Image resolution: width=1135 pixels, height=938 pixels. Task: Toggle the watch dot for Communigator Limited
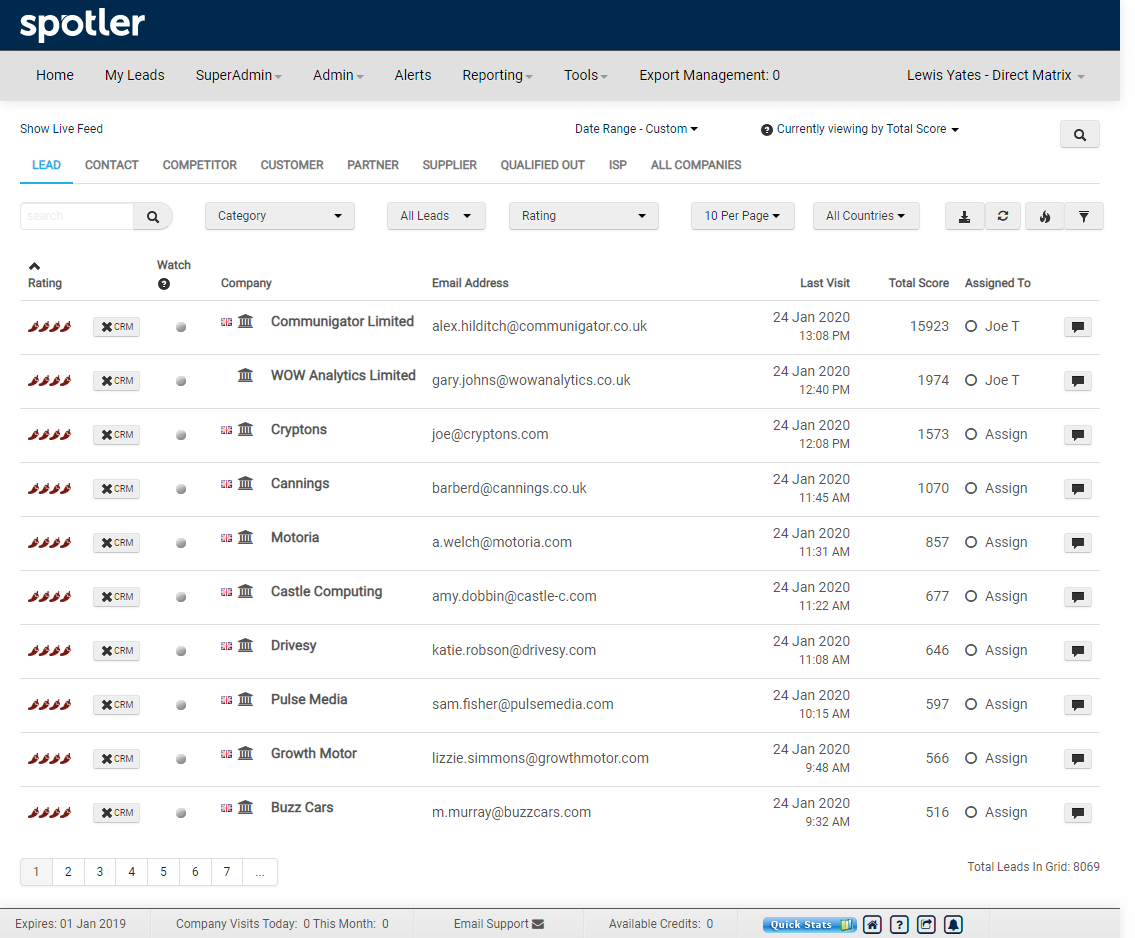click(x=181, y=327)
